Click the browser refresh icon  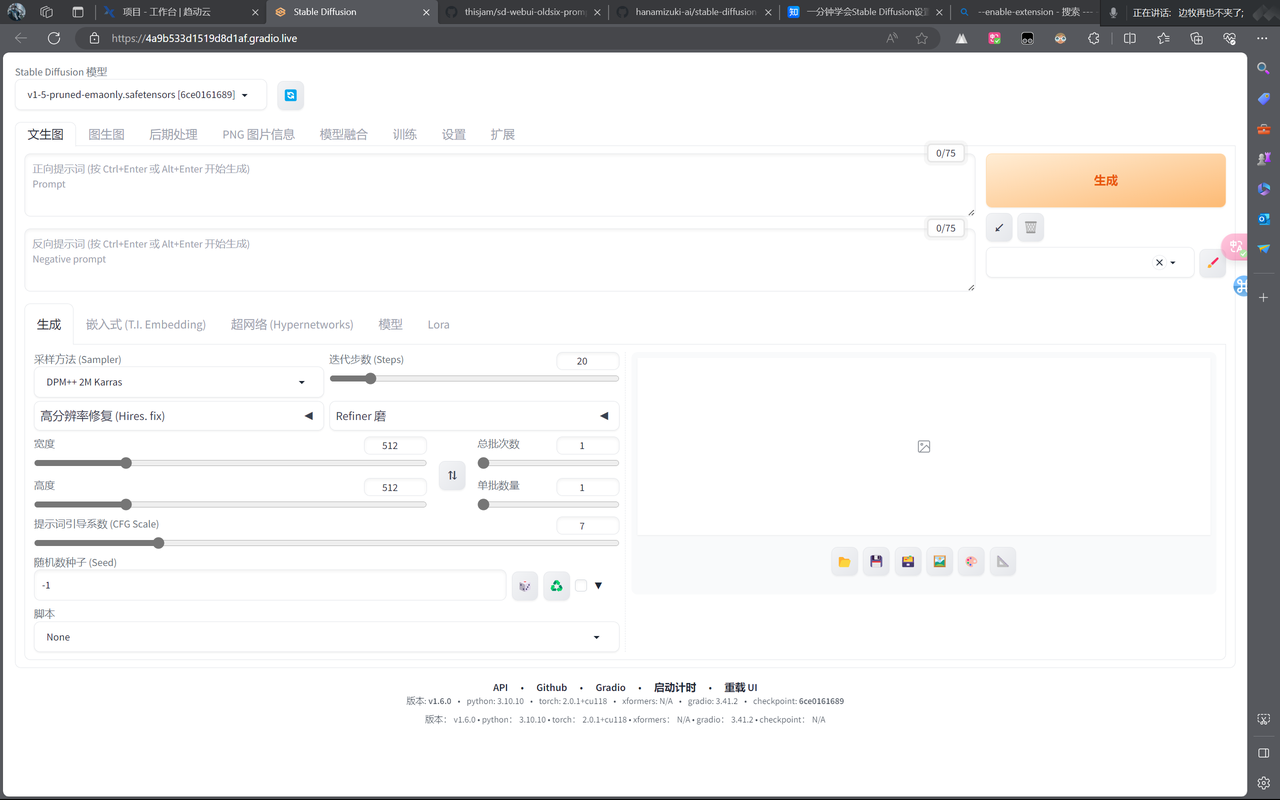point(54,38)
